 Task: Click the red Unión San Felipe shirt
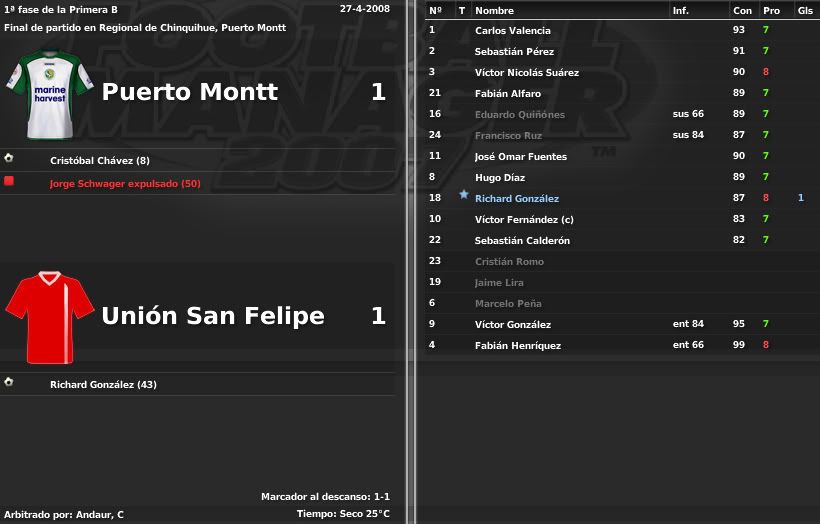click(50, 317)
